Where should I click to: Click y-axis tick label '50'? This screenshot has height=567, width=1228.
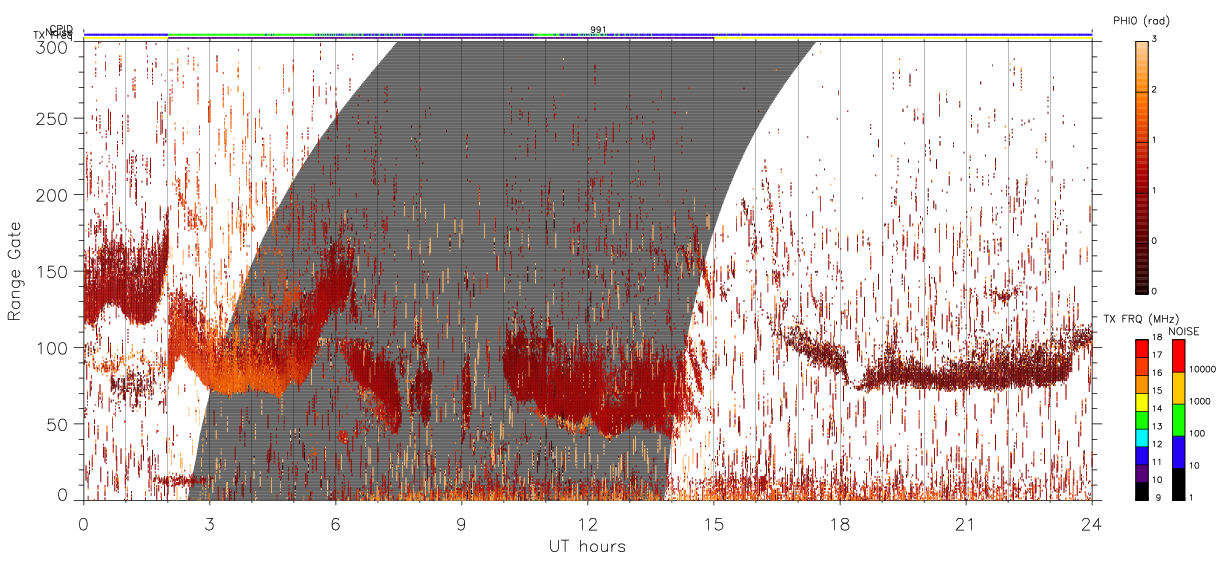click(59, 424)
